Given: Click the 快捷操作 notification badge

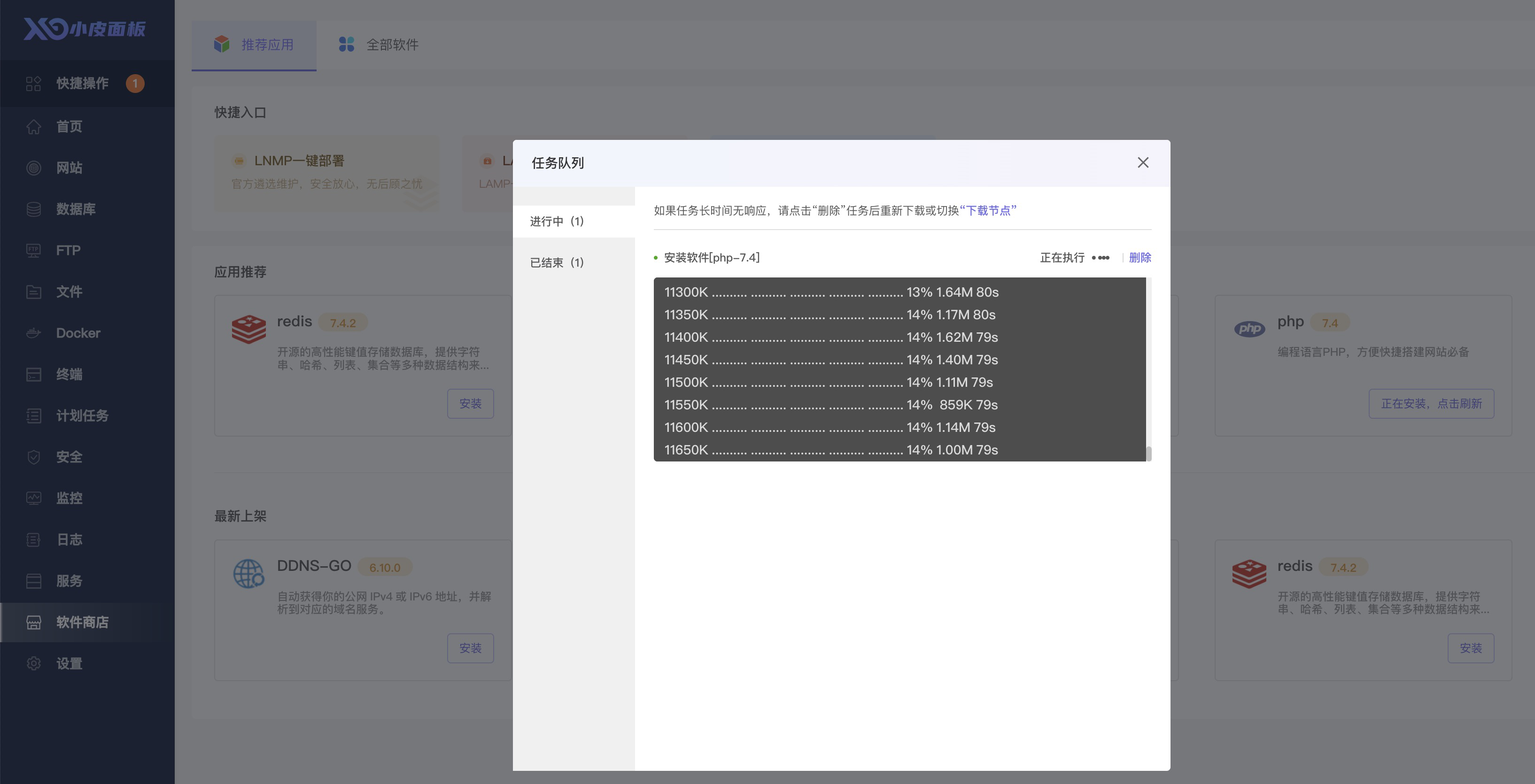Looking at the screenshot, I should pos(135,84).
